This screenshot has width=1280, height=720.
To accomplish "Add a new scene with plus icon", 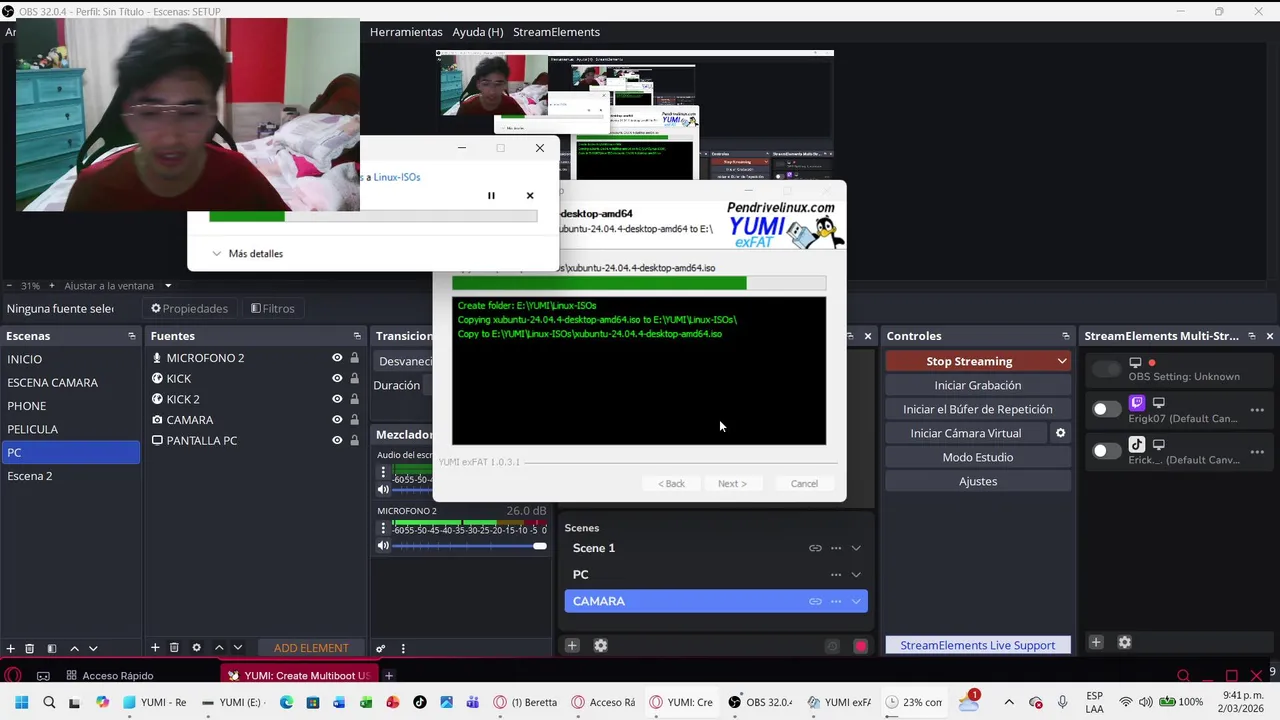I will 11,648.
